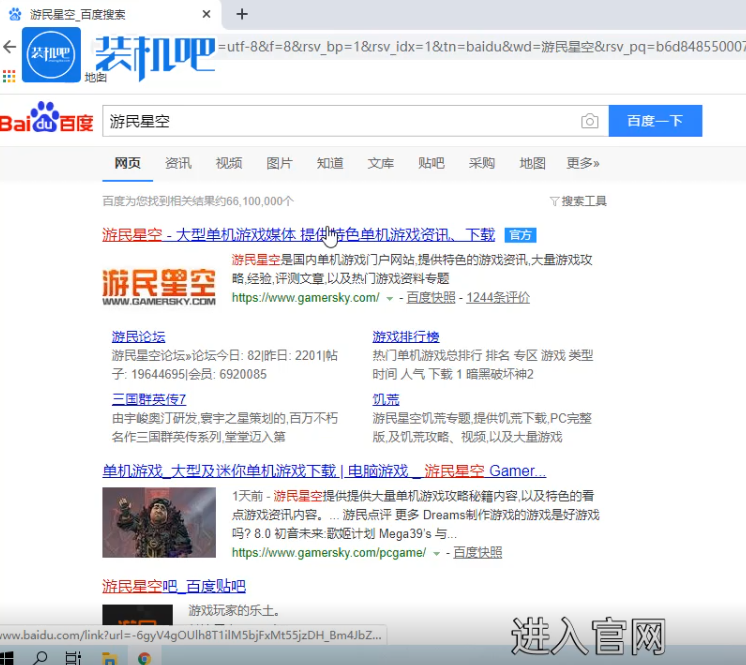The image size is (746, 665).
Task: Open Windows taskbar search
Action: point(40,658)
